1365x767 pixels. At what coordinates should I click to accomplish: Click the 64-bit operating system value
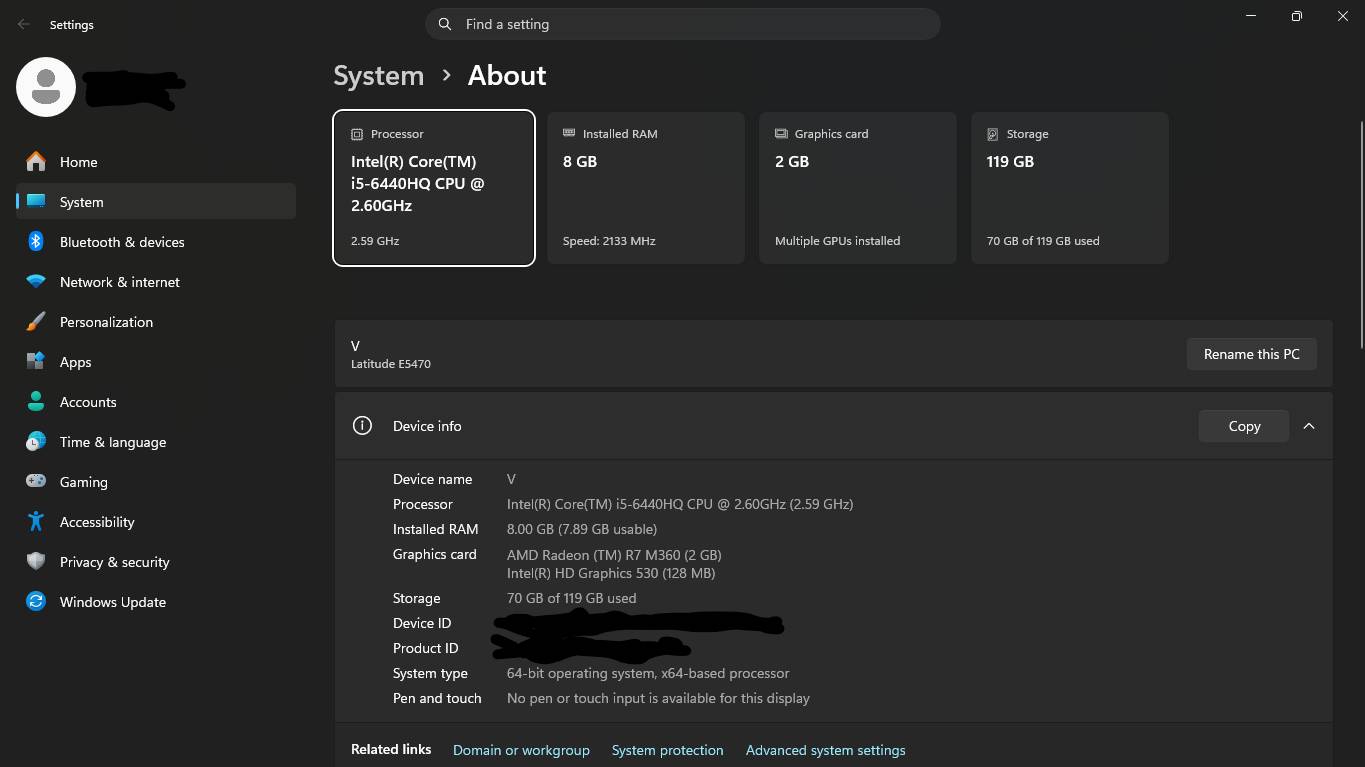tap(648, 673)
